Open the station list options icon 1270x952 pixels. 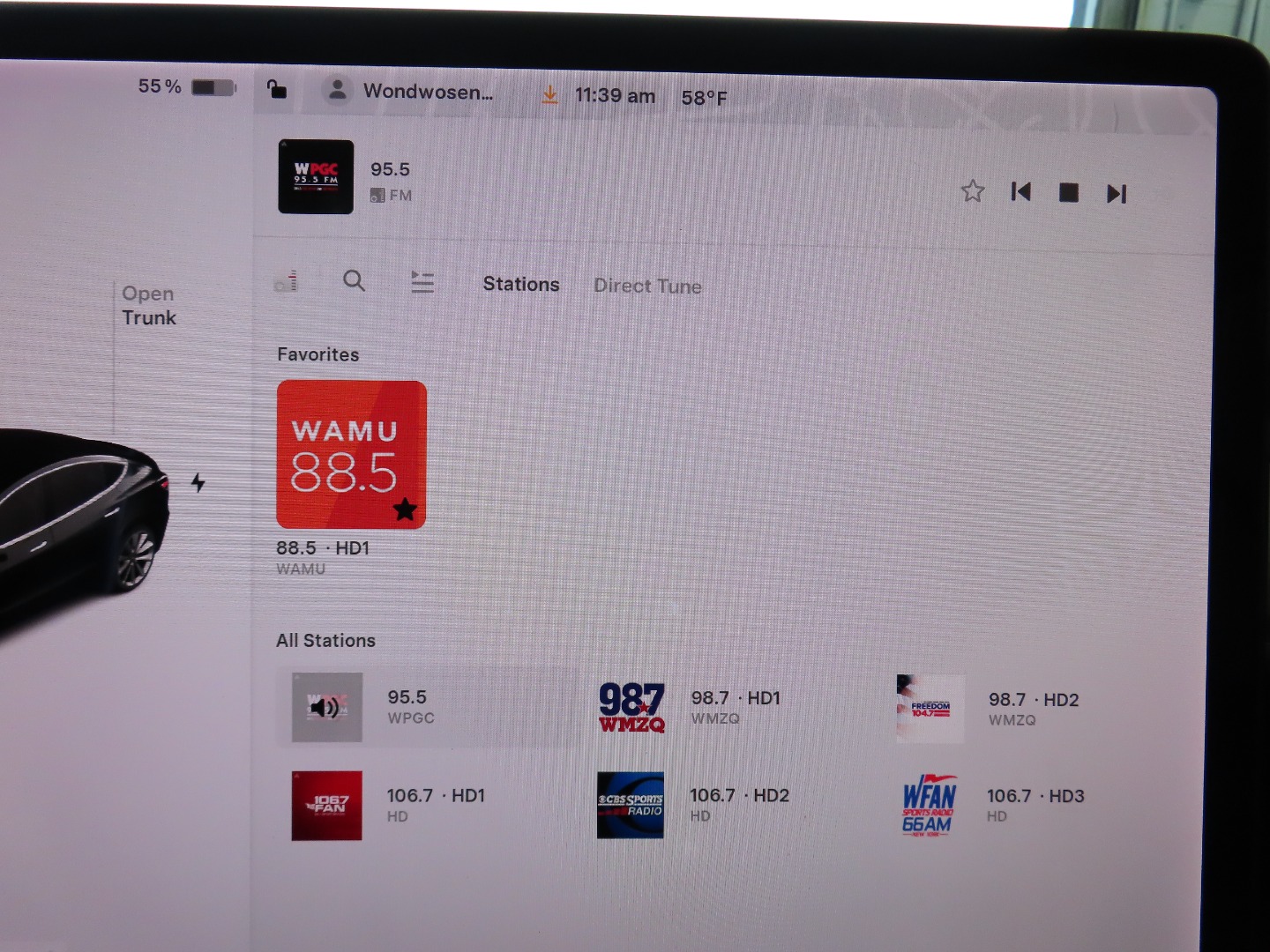[422, 282]
